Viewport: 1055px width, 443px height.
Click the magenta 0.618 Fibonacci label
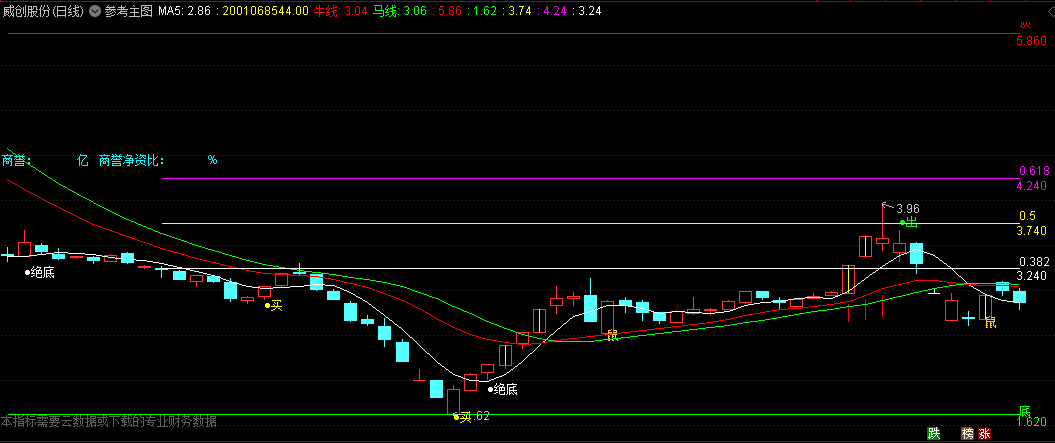1033,171
